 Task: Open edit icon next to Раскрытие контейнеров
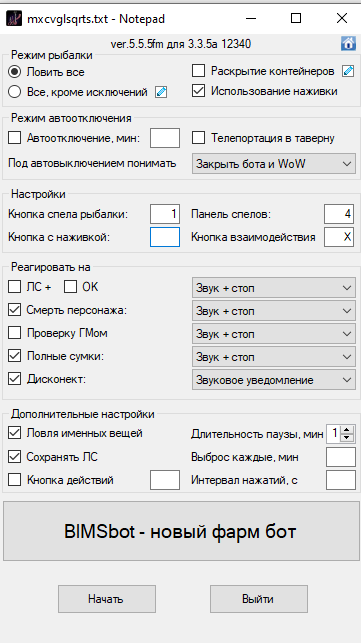point(348,71)
